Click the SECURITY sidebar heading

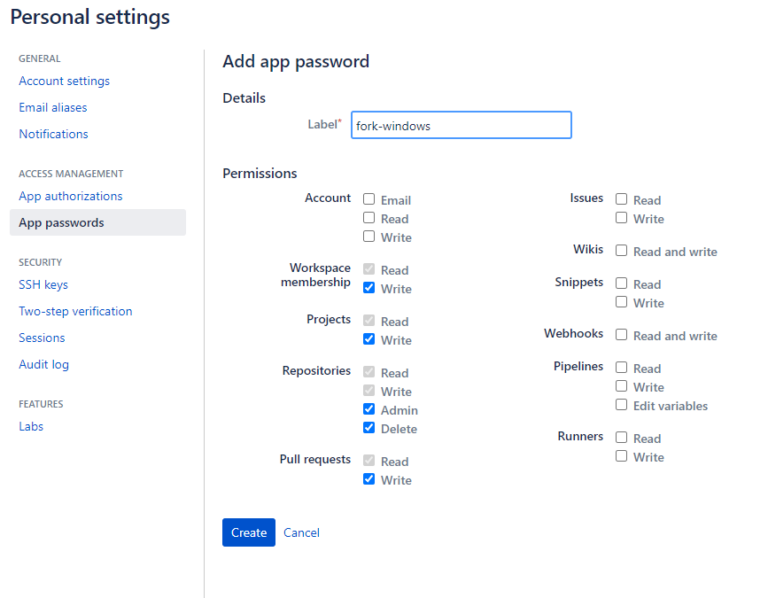click(x=40, y=263)
